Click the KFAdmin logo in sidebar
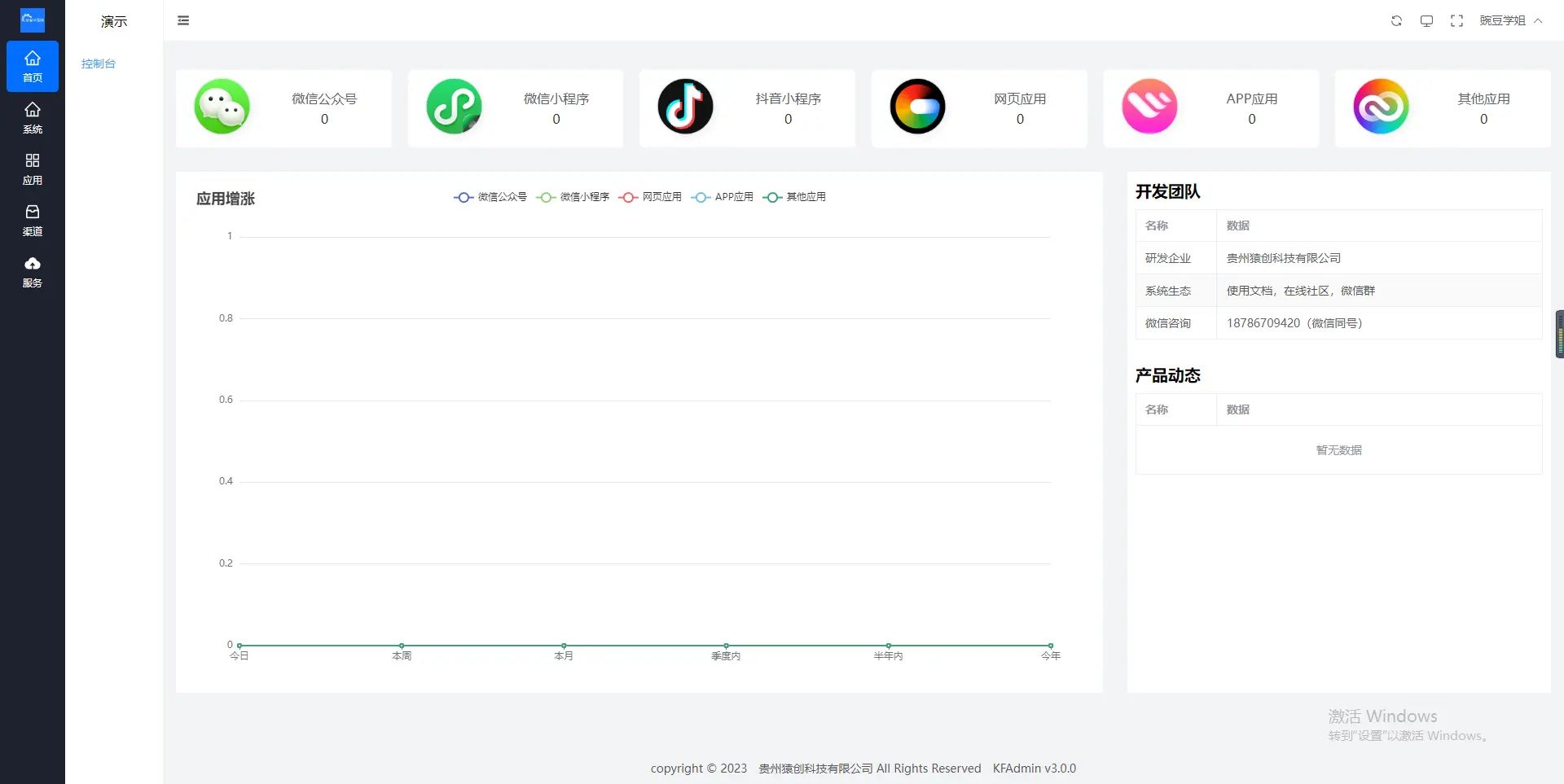 pyautogui.click(x=33, y=20)
